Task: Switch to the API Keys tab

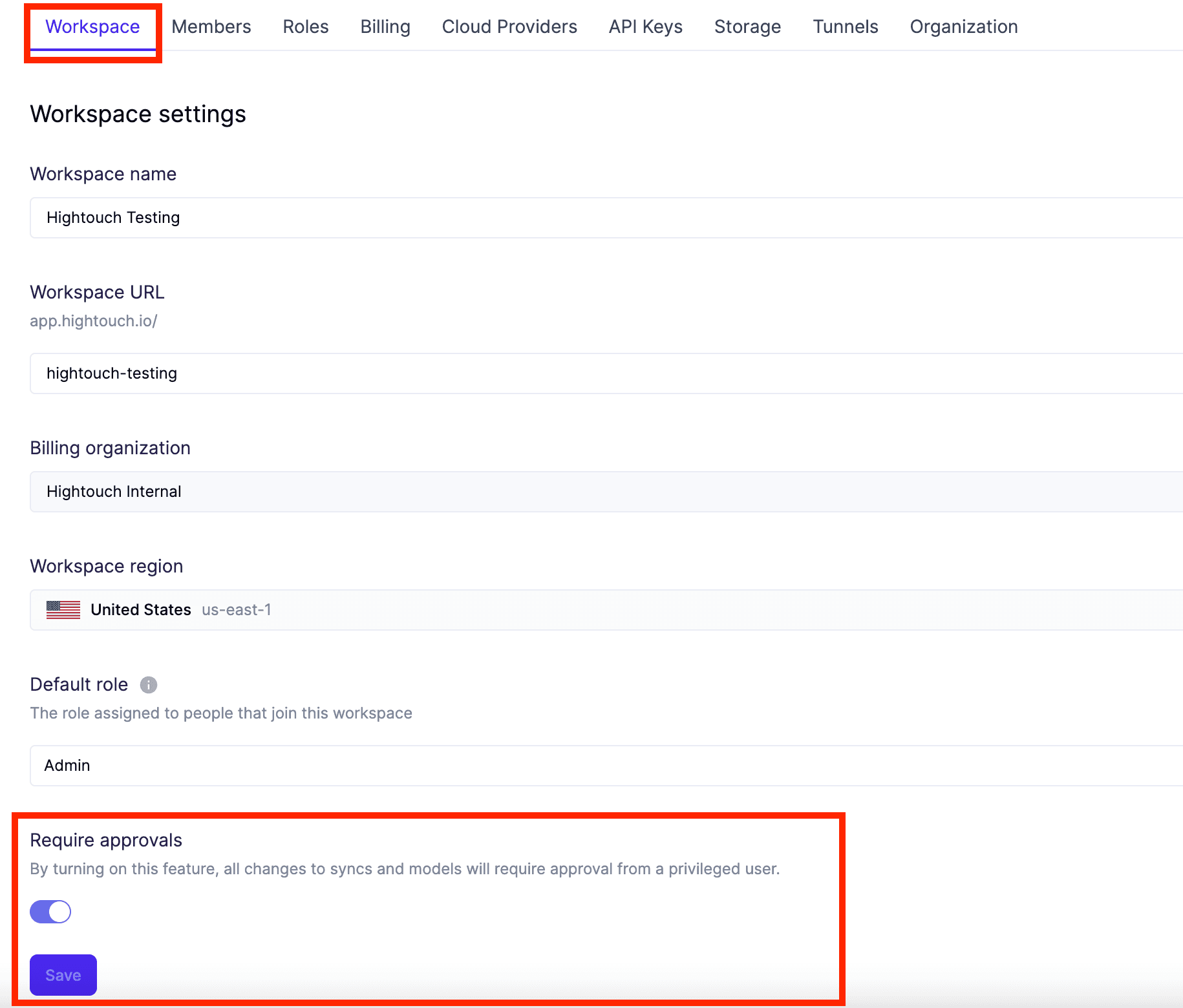Action: (x=645, y=27)
